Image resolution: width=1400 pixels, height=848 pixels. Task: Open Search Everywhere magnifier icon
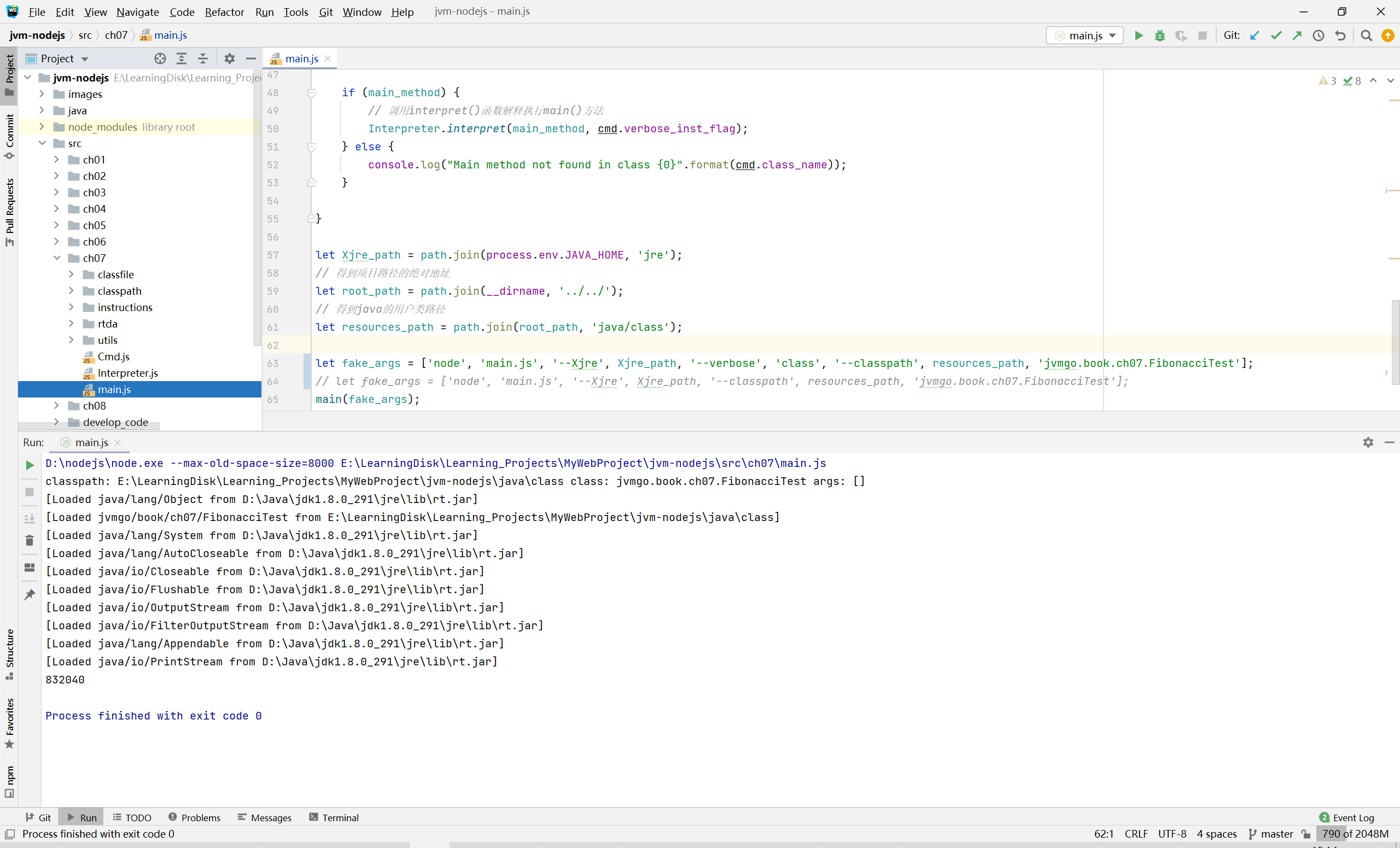click(1367, 35)
